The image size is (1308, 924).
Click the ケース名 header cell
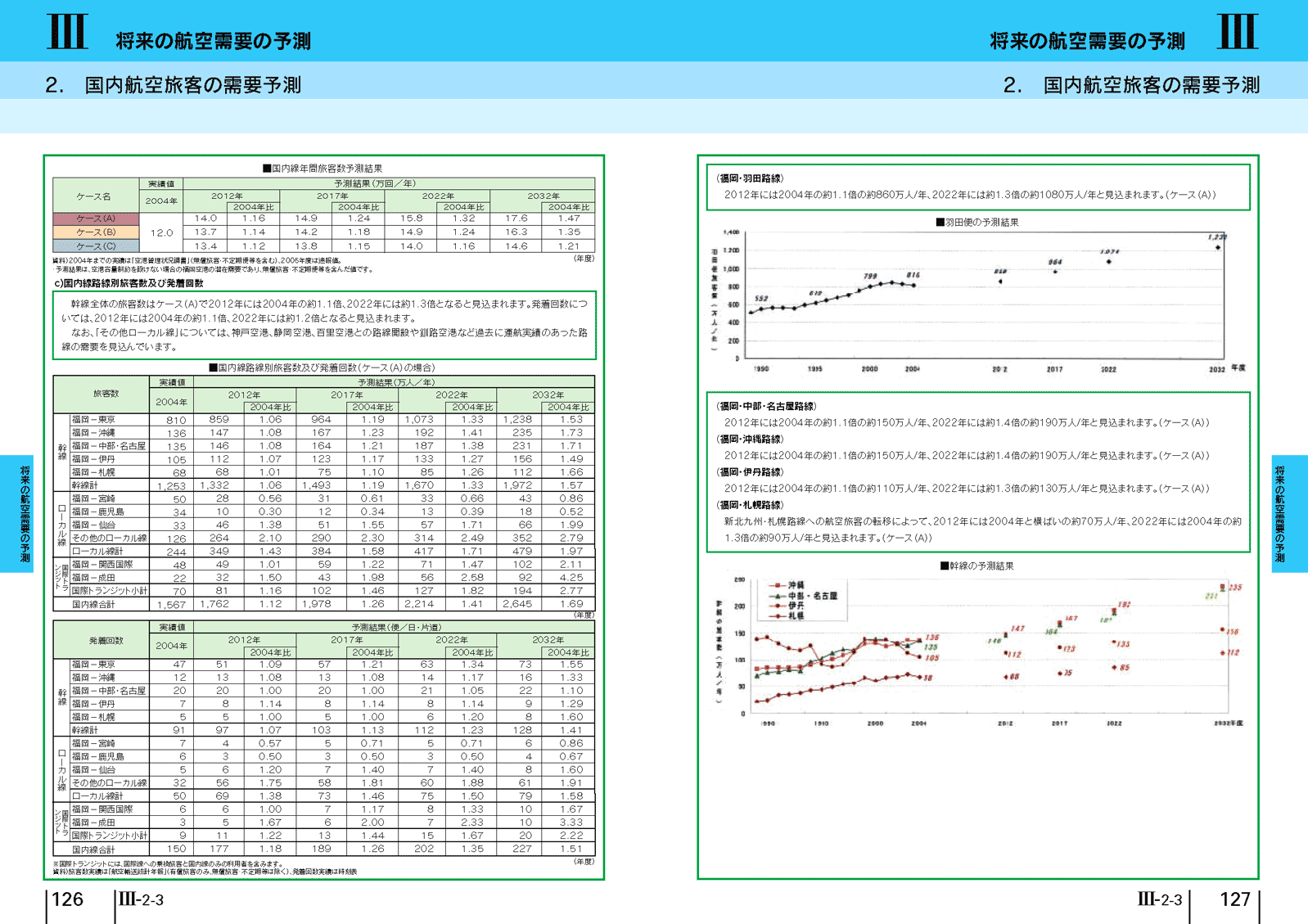point(96,196)
